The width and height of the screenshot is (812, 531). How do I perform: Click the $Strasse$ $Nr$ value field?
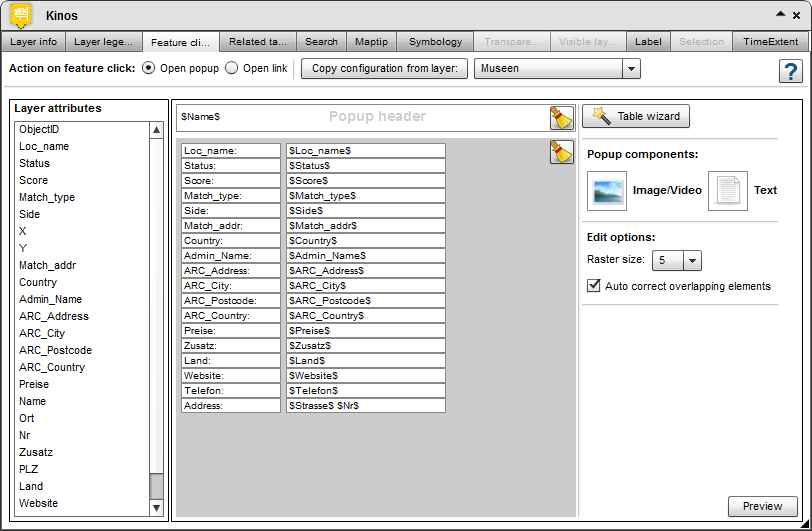click(366, 406)
